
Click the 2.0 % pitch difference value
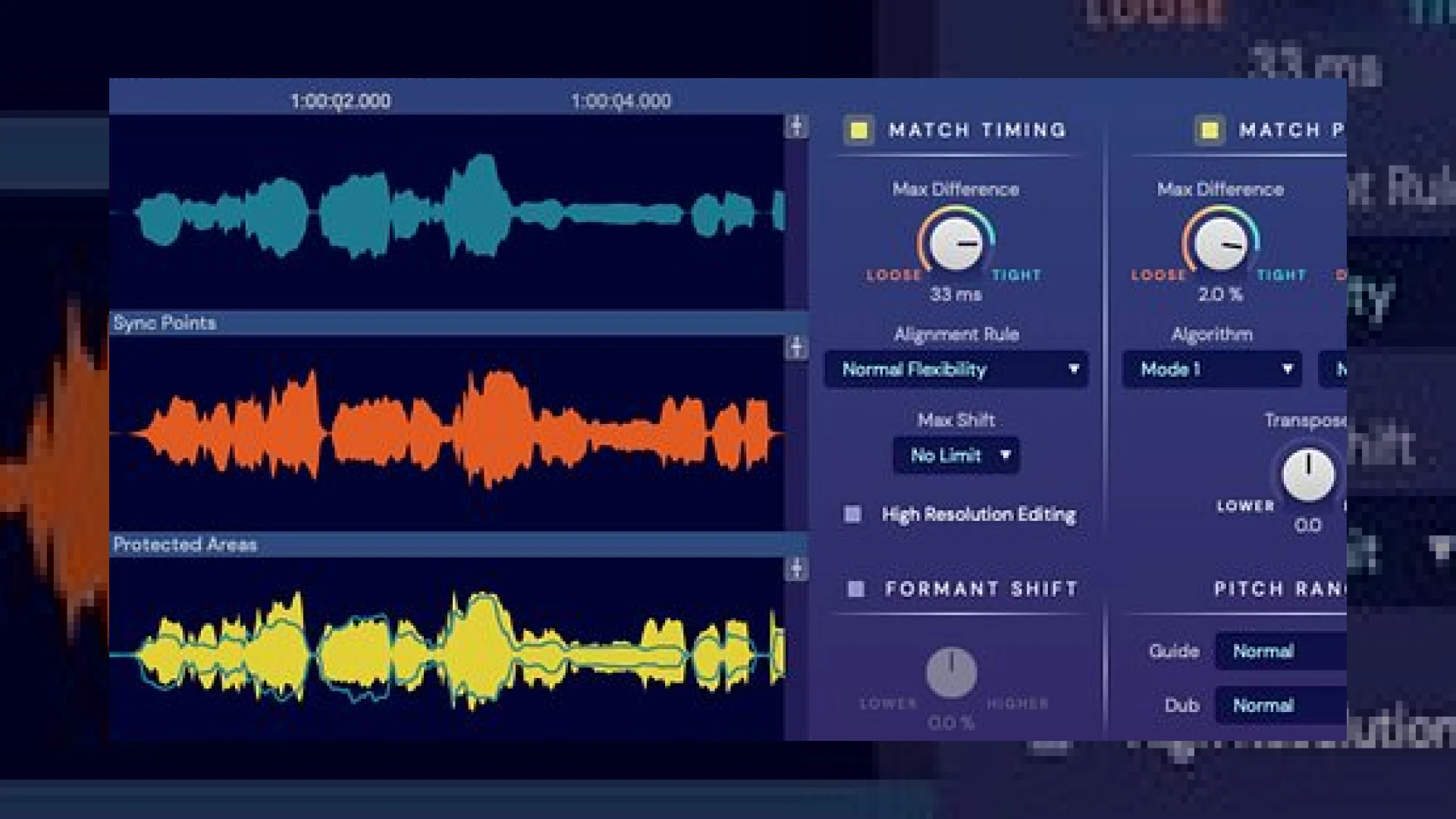pyautogui.click(x=1220, y=294)
